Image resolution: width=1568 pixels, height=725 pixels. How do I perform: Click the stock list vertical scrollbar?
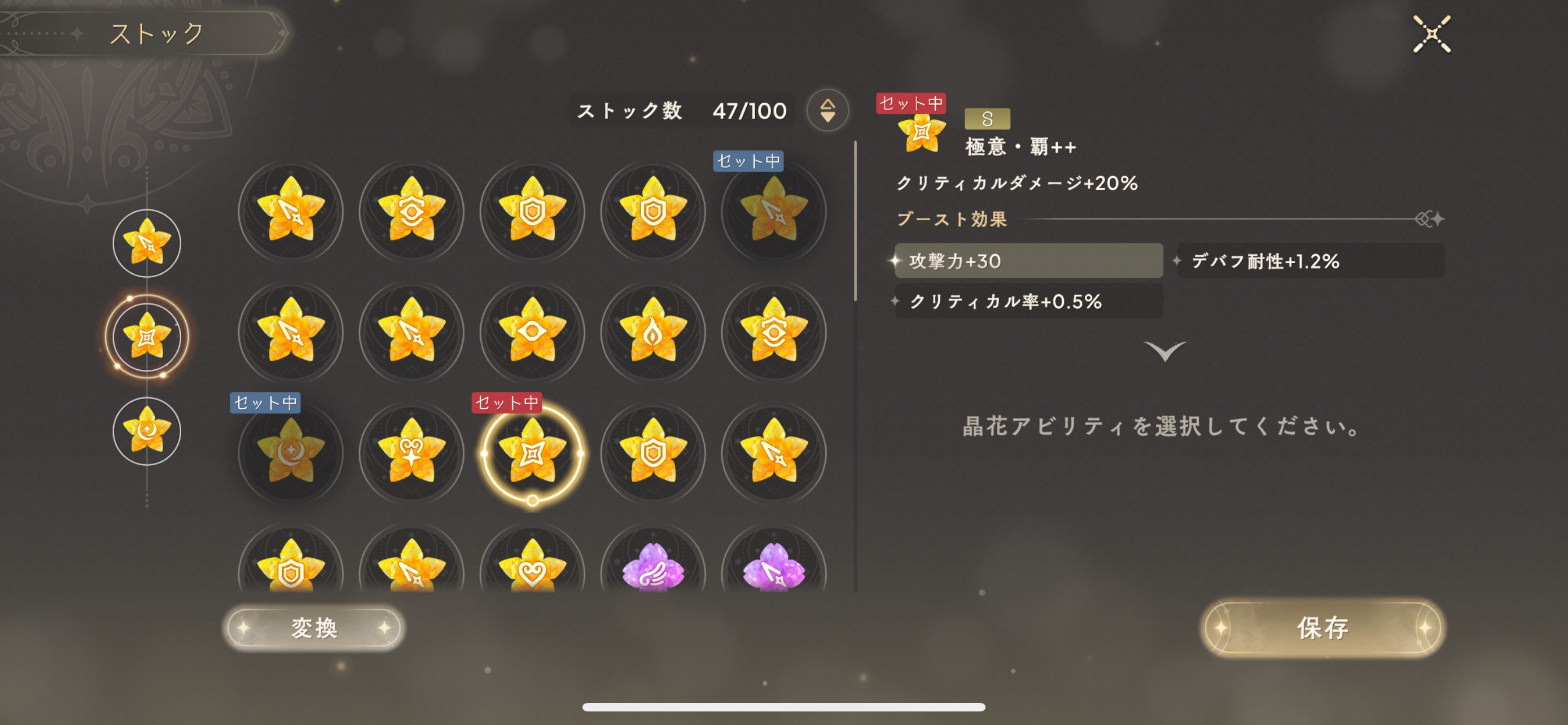(x=855, y=221)
